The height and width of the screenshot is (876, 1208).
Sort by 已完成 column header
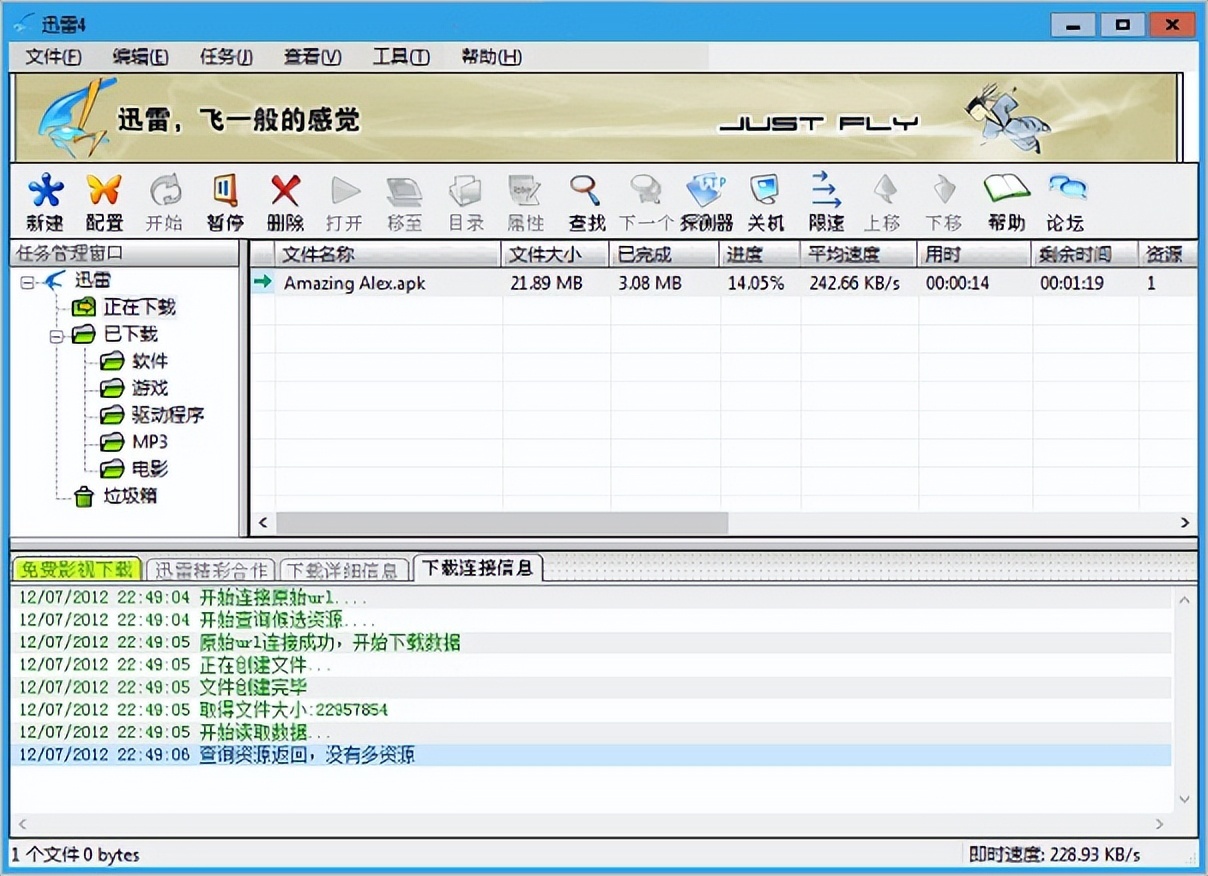664,254
